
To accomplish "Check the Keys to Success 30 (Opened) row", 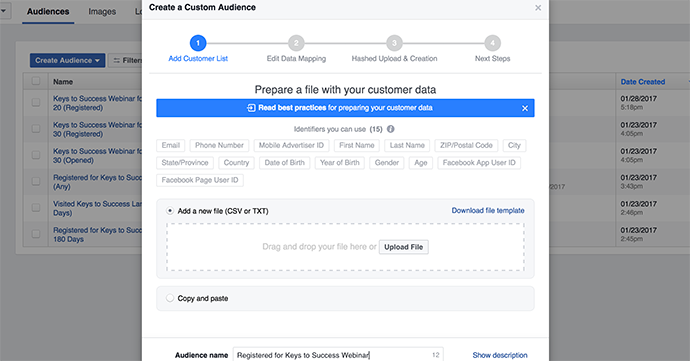I will [x=36, y=155].
